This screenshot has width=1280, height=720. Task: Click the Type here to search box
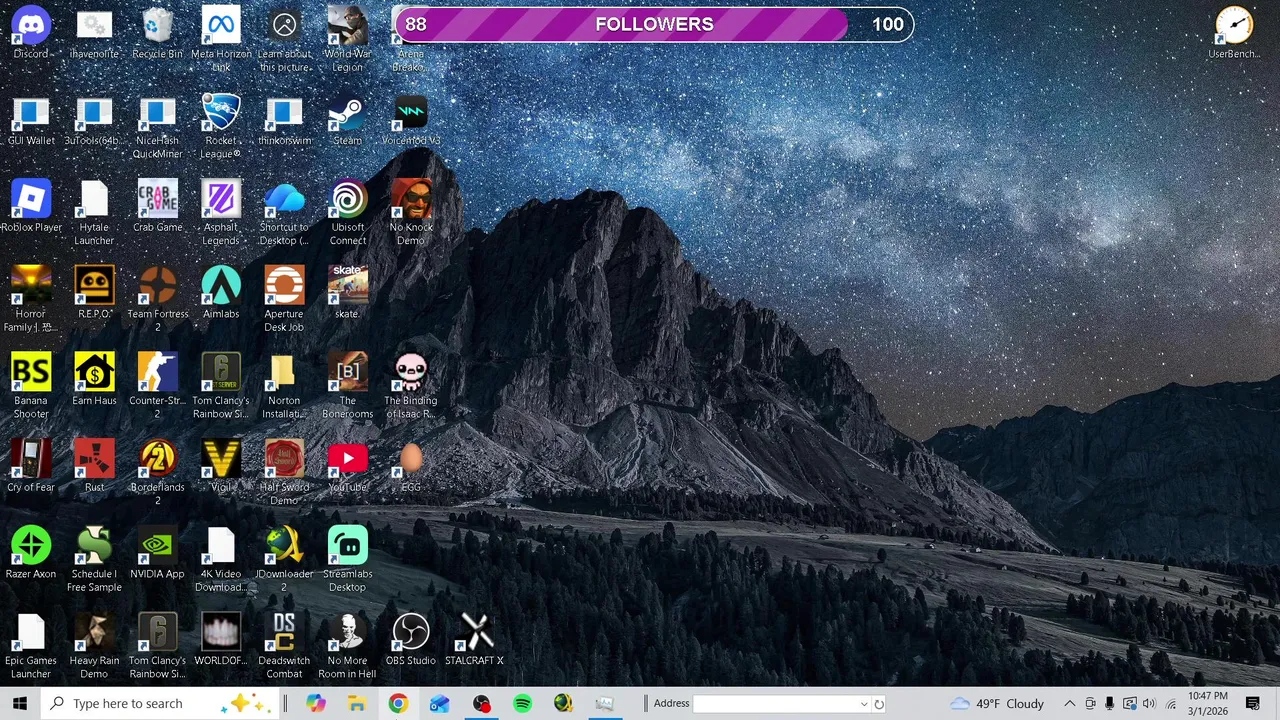pos(160,704)
